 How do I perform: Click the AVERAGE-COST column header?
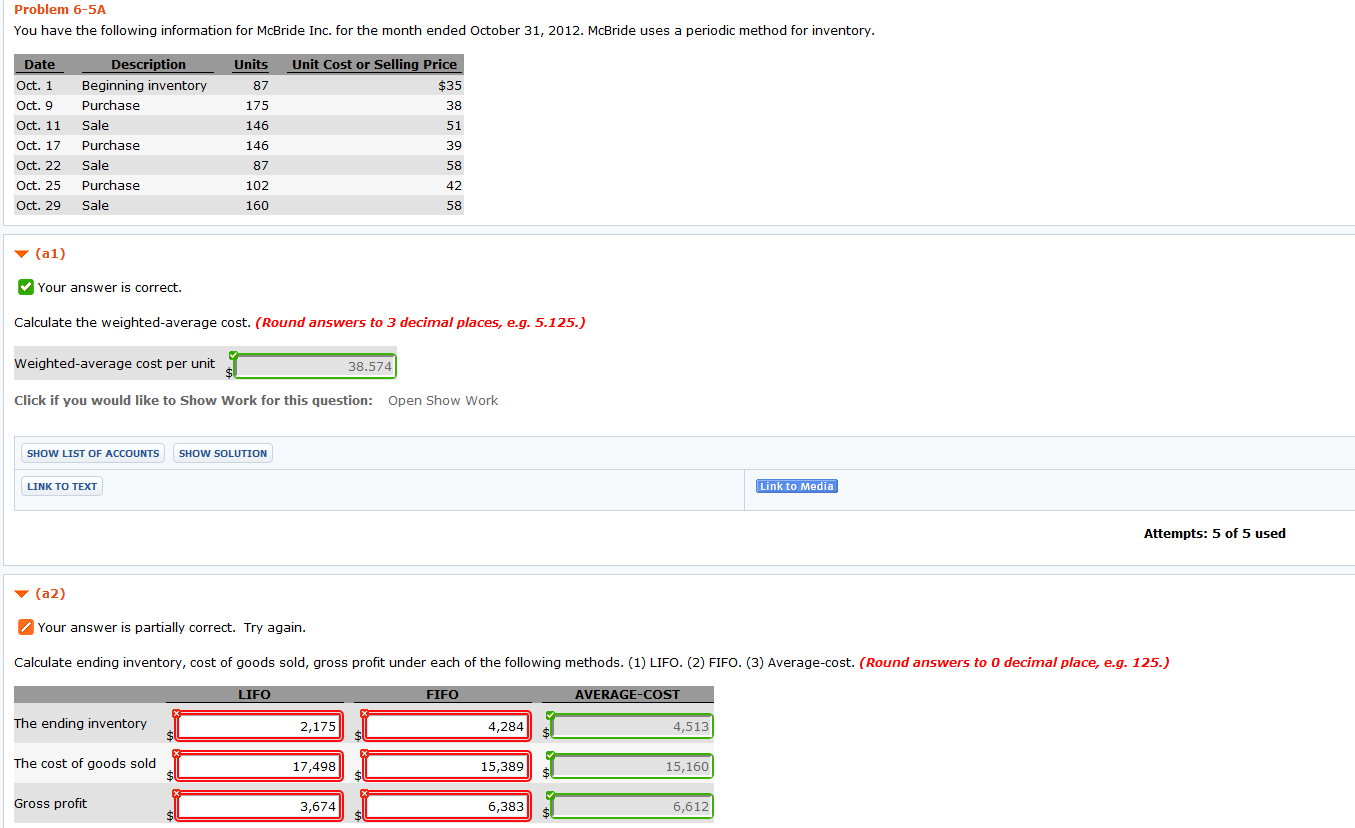[x=627, y=694]
